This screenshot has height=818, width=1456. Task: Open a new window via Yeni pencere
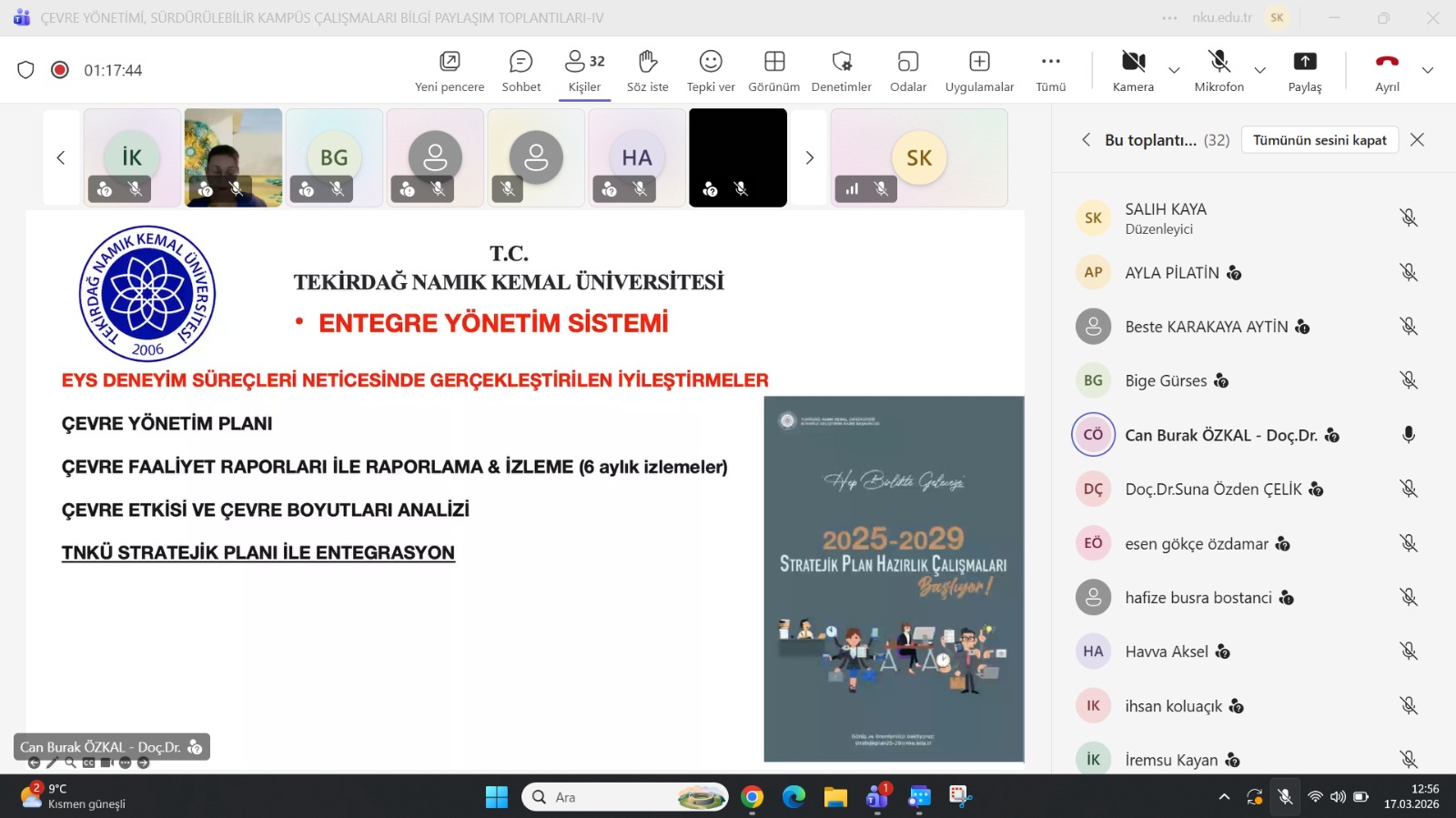click(450, 71)
